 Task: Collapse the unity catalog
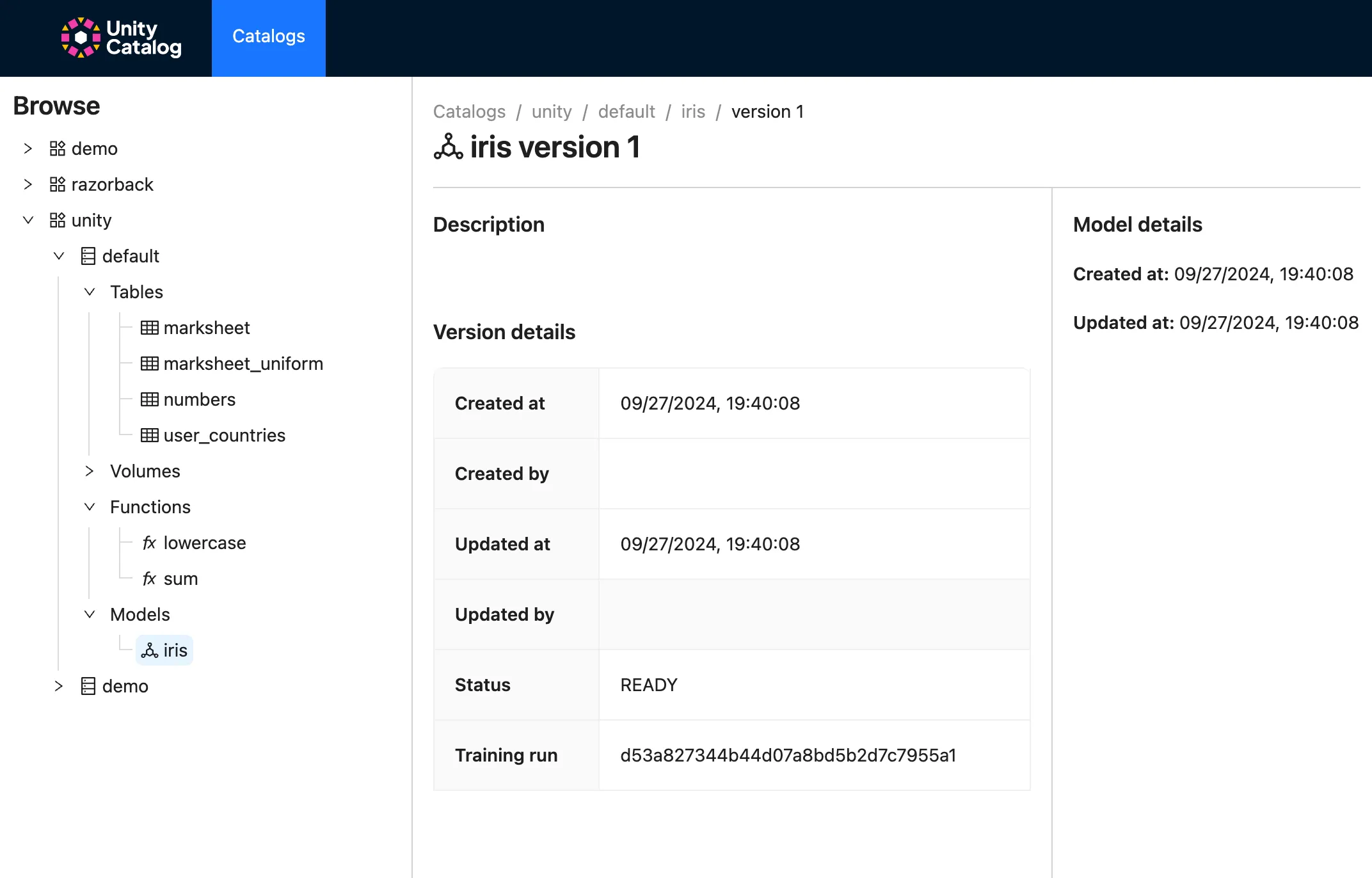[x=28, y=220]
